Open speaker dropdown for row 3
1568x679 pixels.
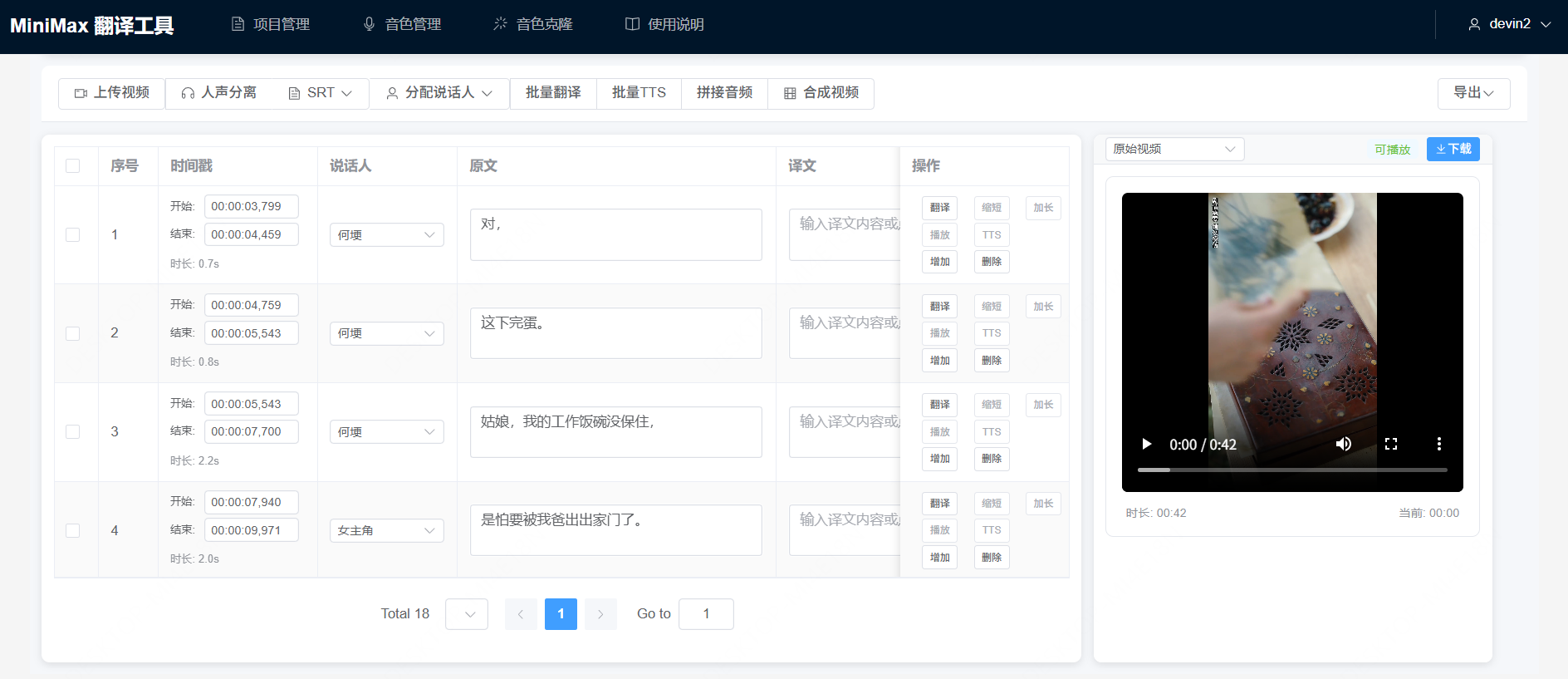[x=386, y=432]
